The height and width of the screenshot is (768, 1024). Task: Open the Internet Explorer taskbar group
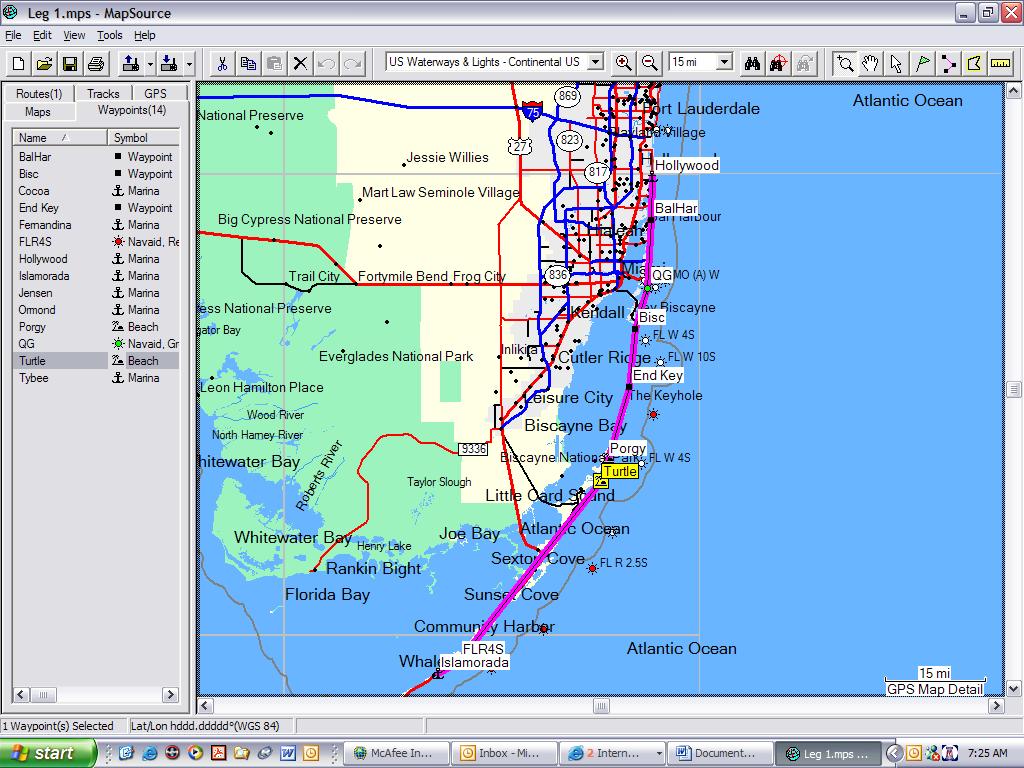(612, 753)
